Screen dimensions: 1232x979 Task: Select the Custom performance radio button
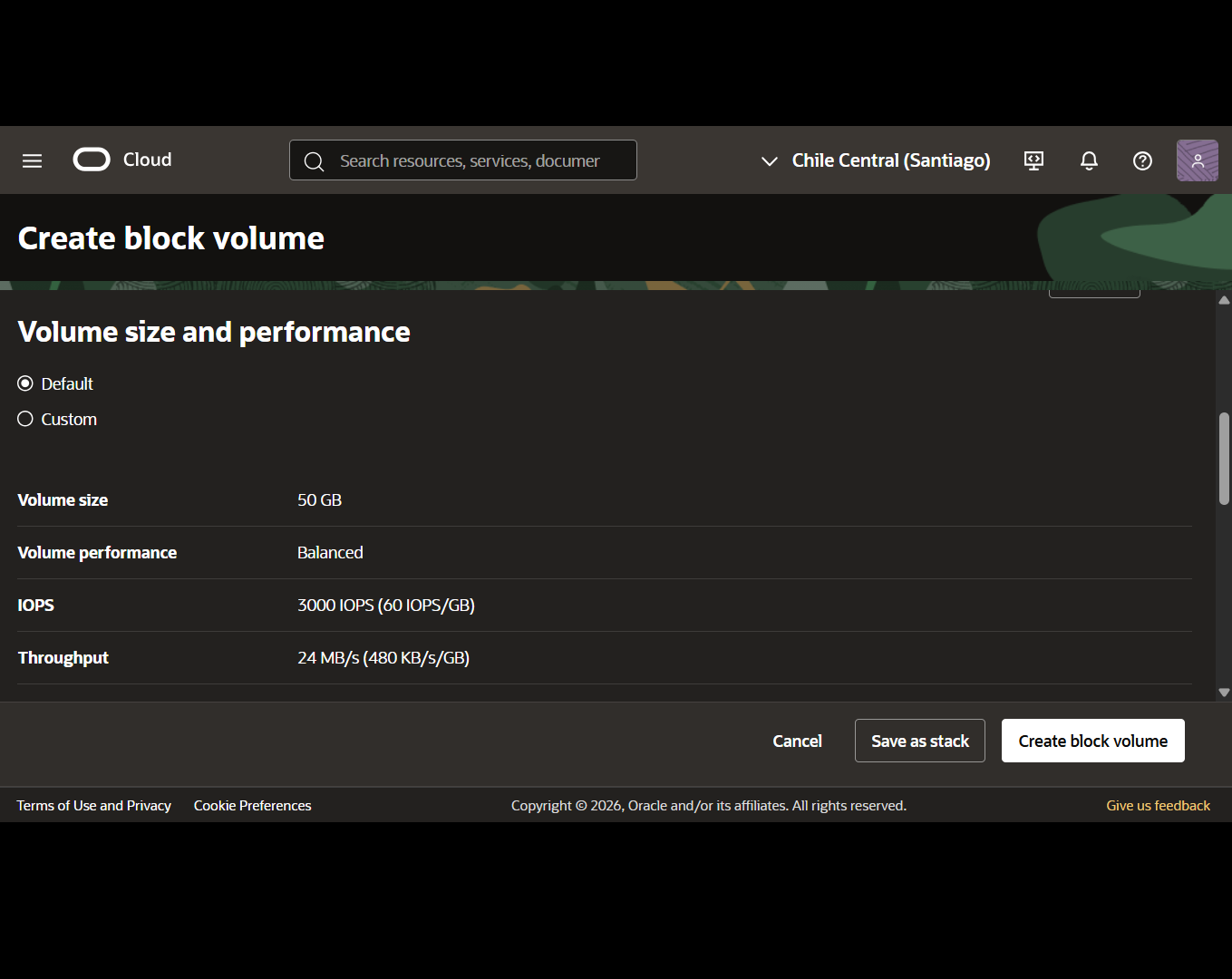point(24,418)
